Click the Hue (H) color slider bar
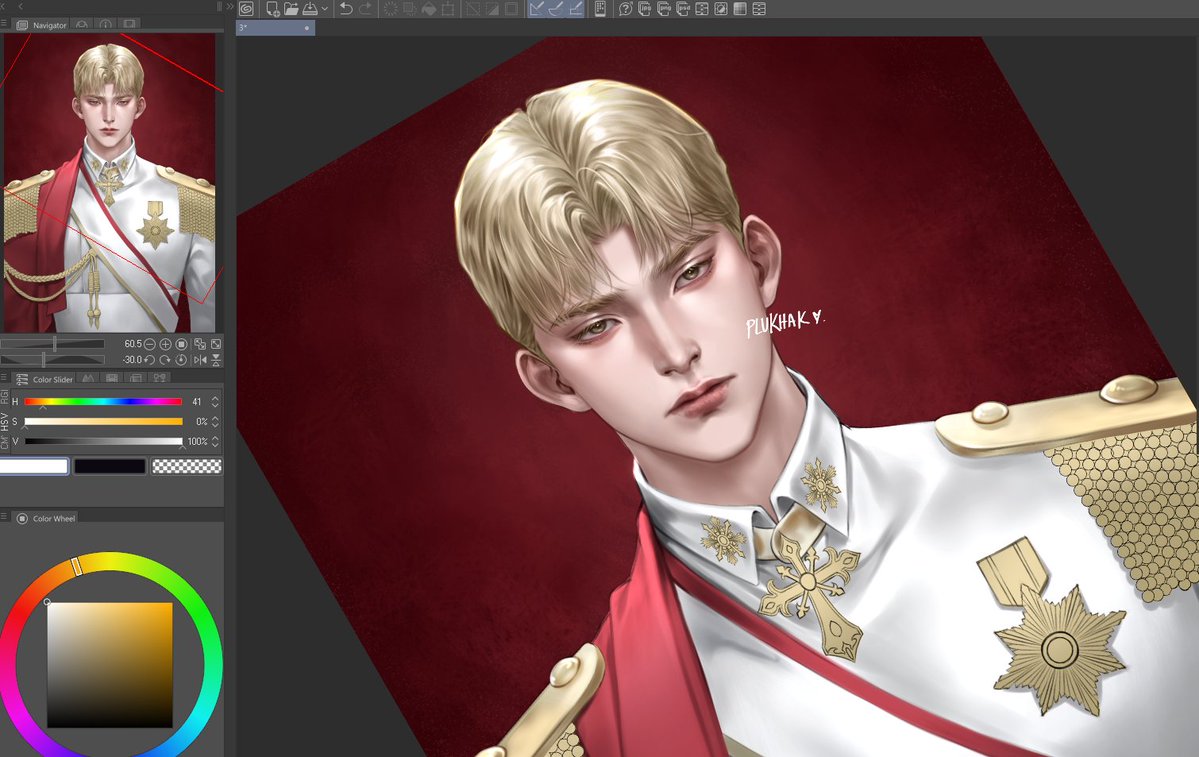 [x=103, y=401]
